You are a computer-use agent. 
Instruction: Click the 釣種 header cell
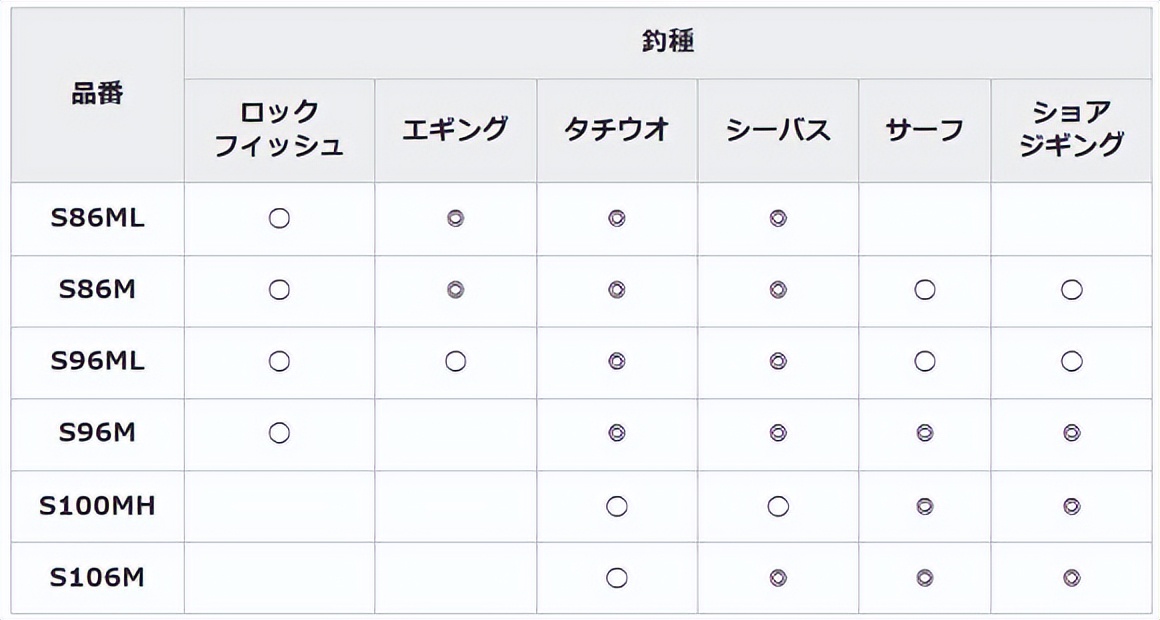[667, 43]
